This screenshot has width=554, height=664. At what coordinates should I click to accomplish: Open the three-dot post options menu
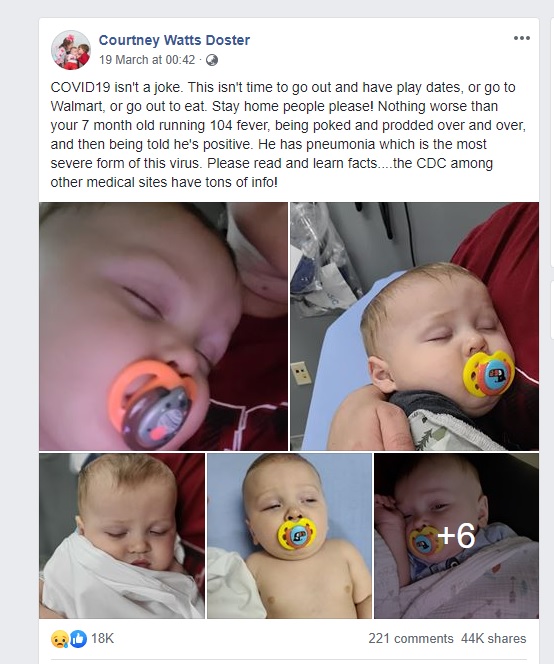pyautogui.click(x=521, y=38)
